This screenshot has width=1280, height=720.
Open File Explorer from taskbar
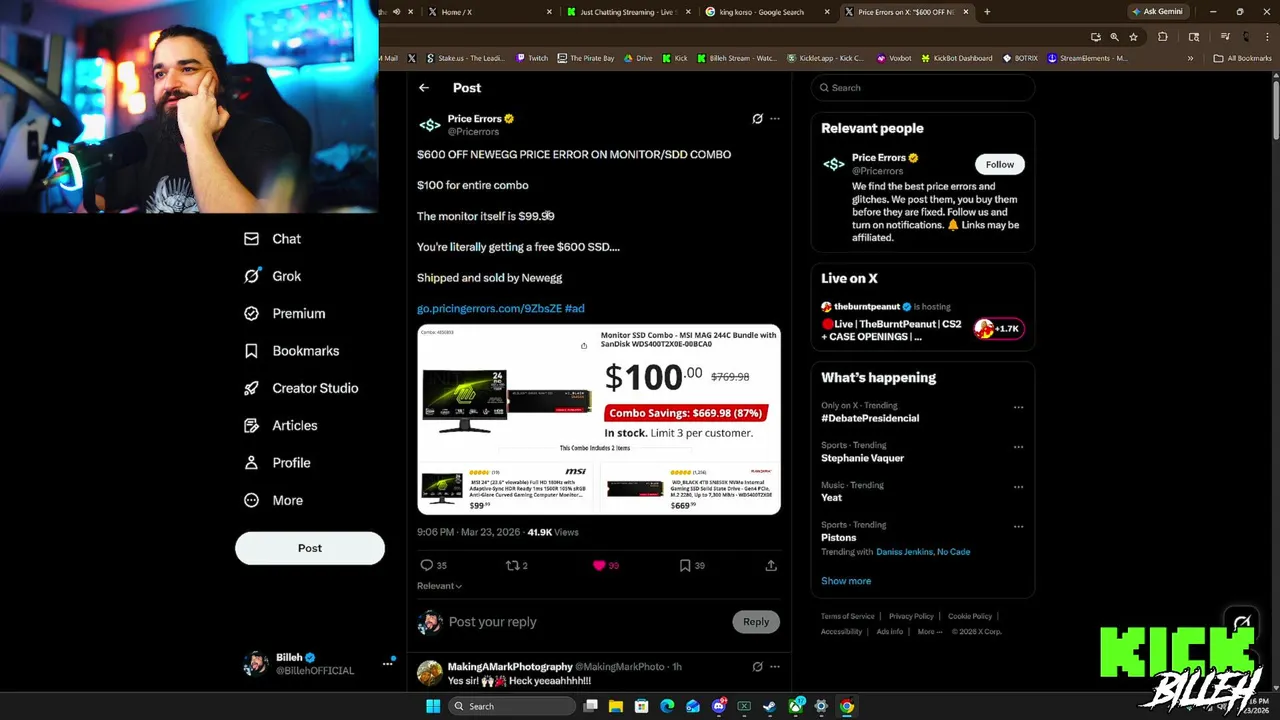617,706
